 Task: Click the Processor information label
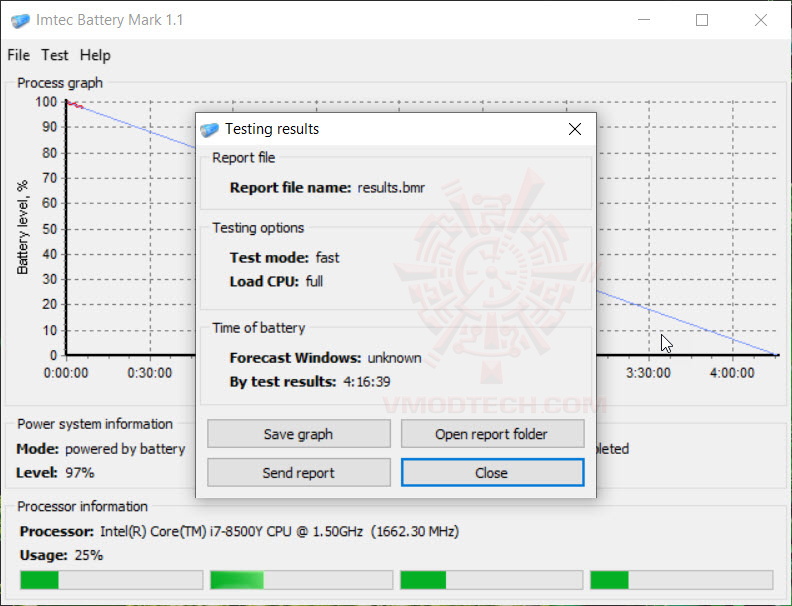coord(82,507)
